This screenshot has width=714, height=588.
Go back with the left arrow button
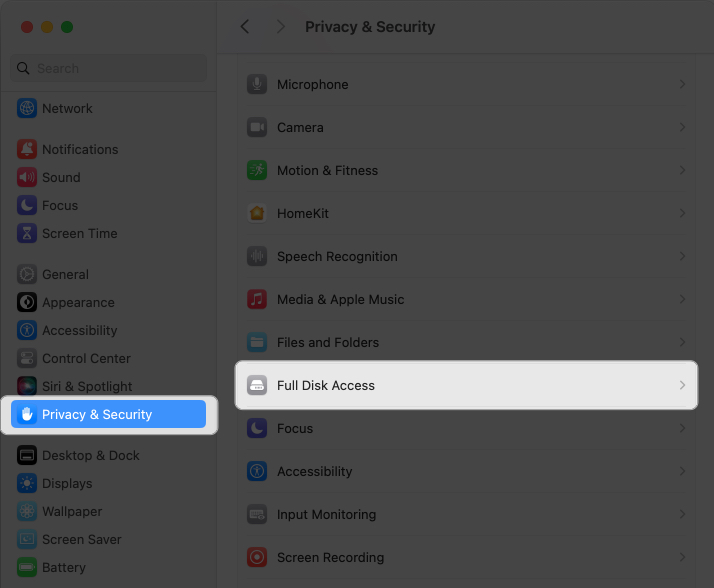[x=245, y=26]
